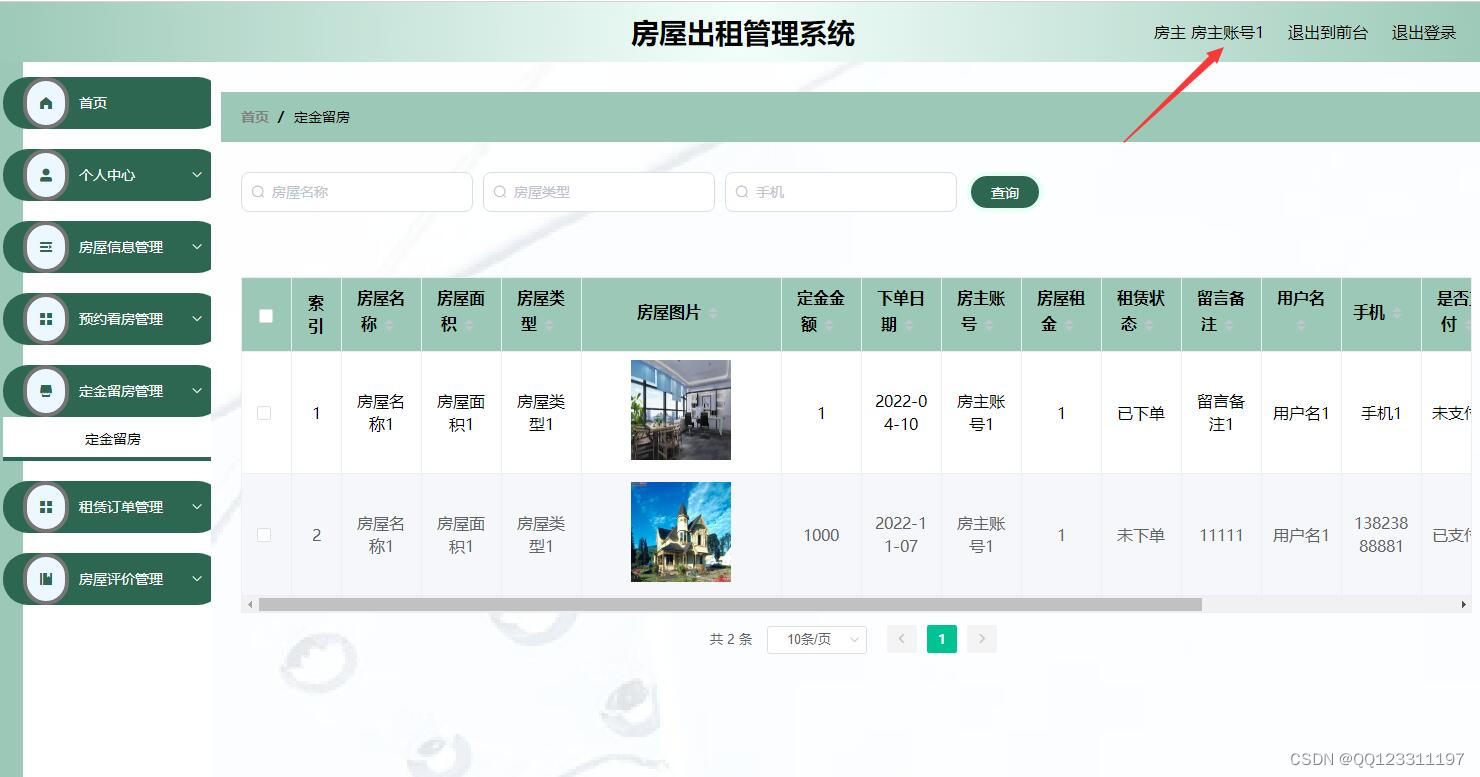Toggle the select-all header checkbox
Viewport: 1480px width, 777px height.
point(266,316)
